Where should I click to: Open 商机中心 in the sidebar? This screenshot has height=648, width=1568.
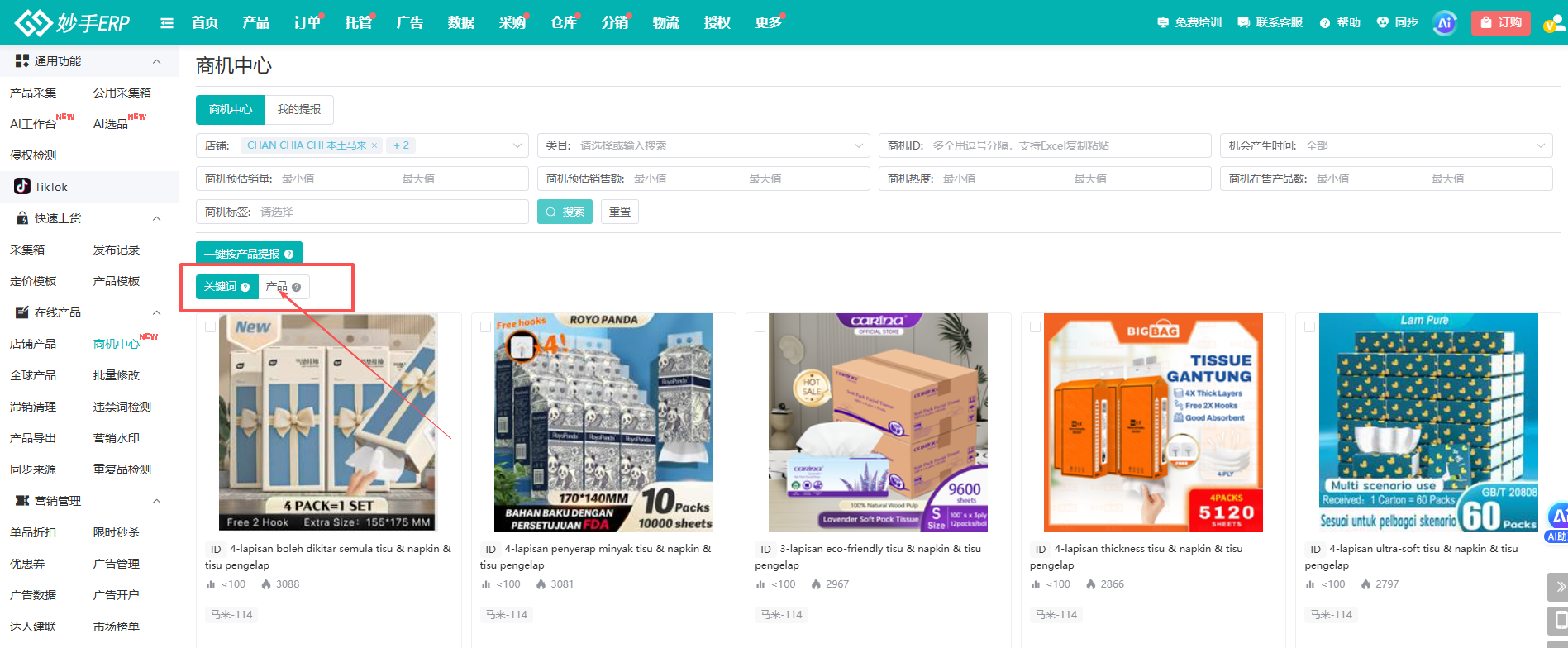tap(117, 344)
